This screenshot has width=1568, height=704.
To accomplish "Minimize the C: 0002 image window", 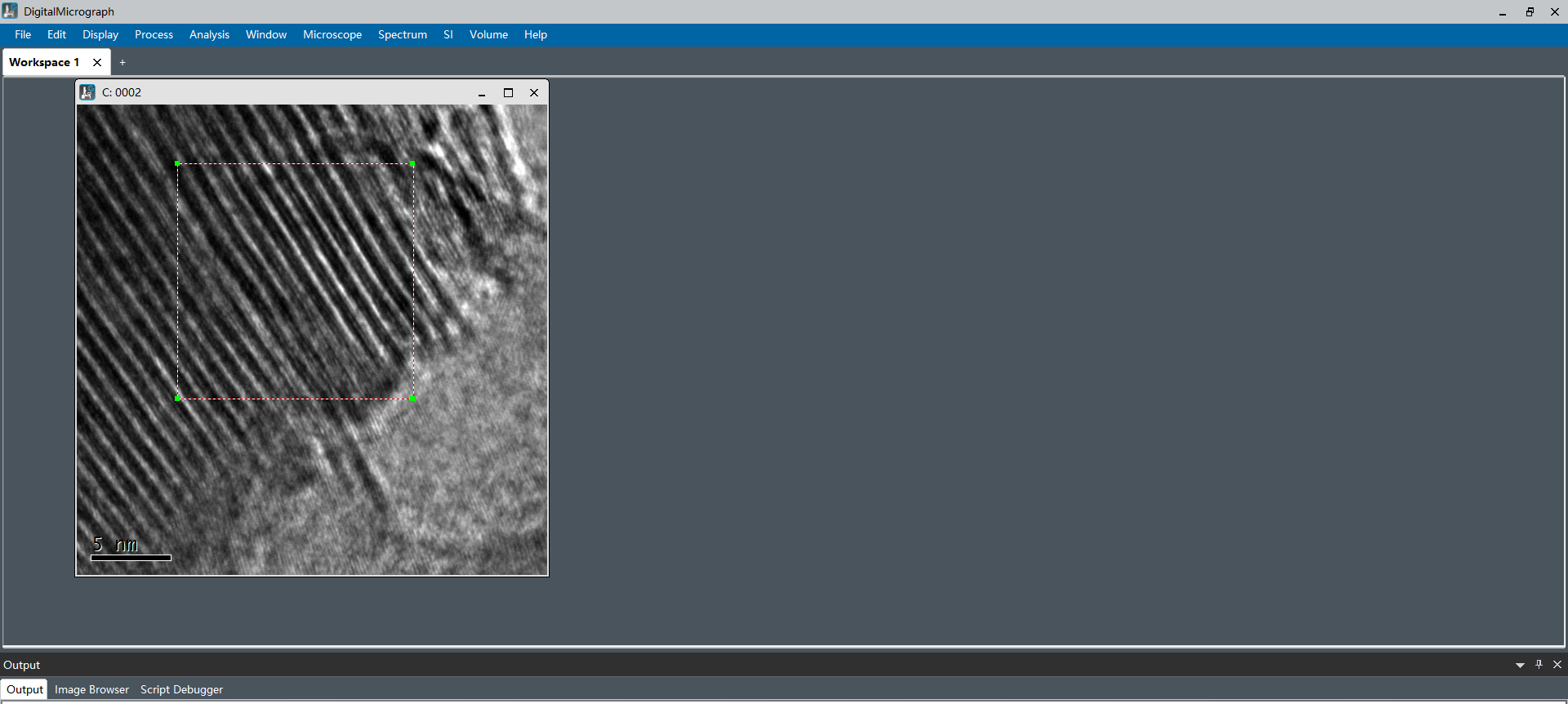I will click(482, 93).
